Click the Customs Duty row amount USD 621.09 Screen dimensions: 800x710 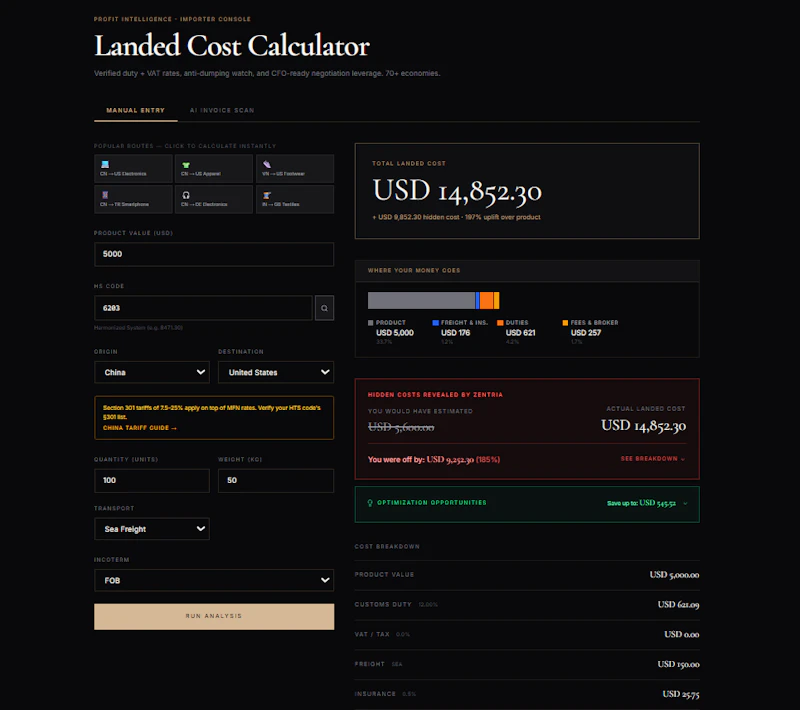click(678, 604)
